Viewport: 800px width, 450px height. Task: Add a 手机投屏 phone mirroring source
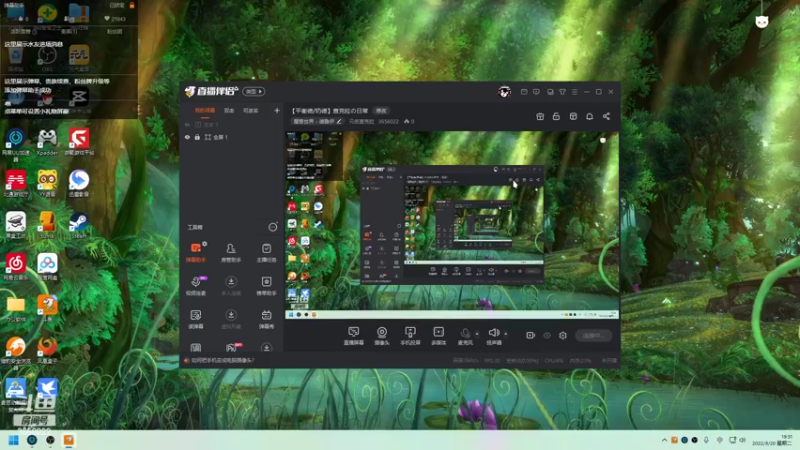click(x=410, y=336)
